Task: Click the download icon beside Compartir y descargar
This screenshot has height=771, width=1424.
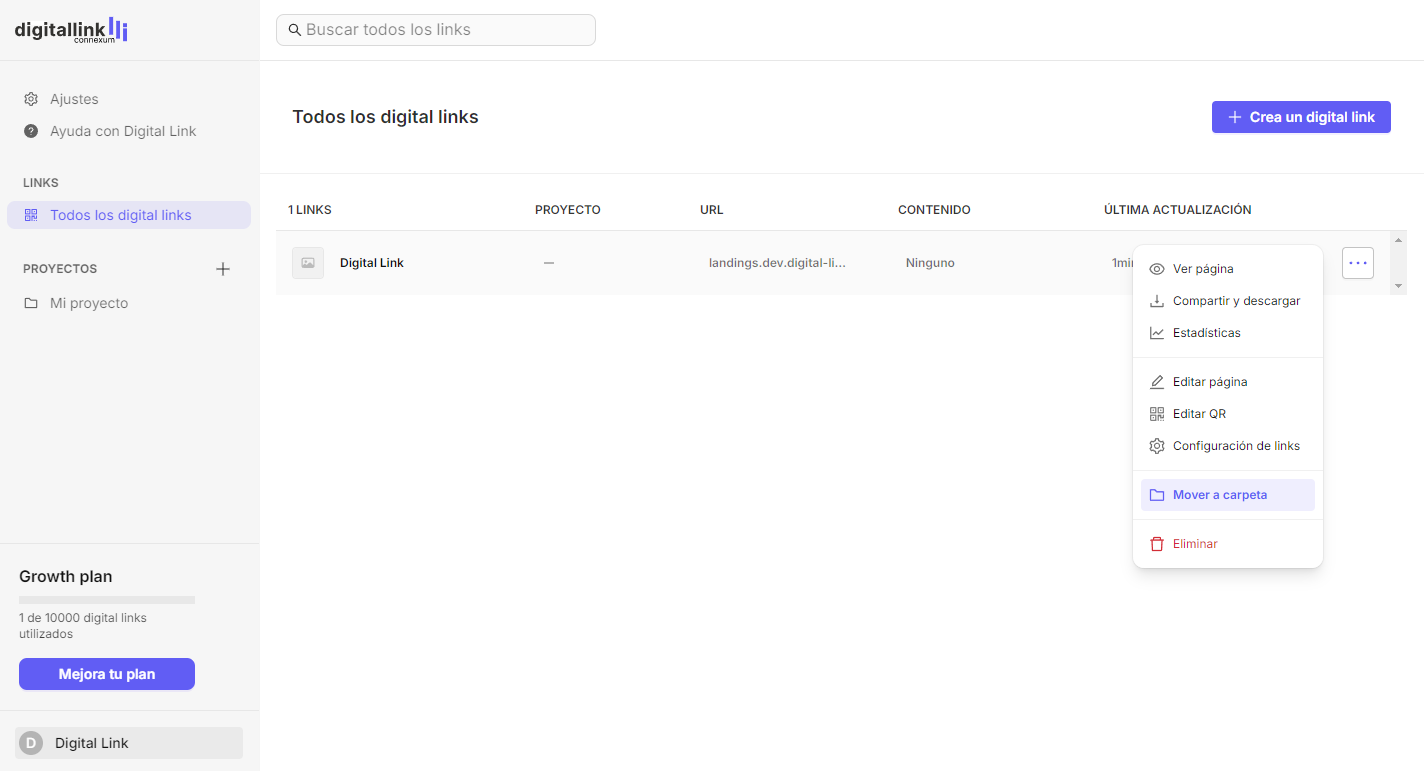Action: [1157, 301]
